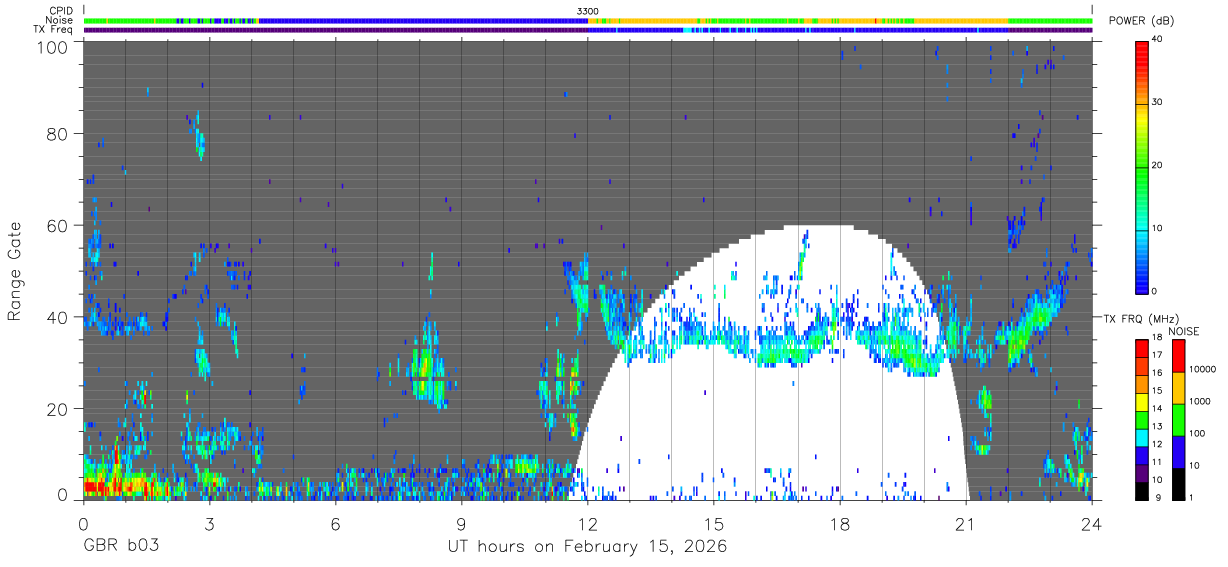This screenshot has height=567, width=1228.
Task: Click the red 17-18 MHz swatch in TX FRQ legend
Action: pos(1141,347)
